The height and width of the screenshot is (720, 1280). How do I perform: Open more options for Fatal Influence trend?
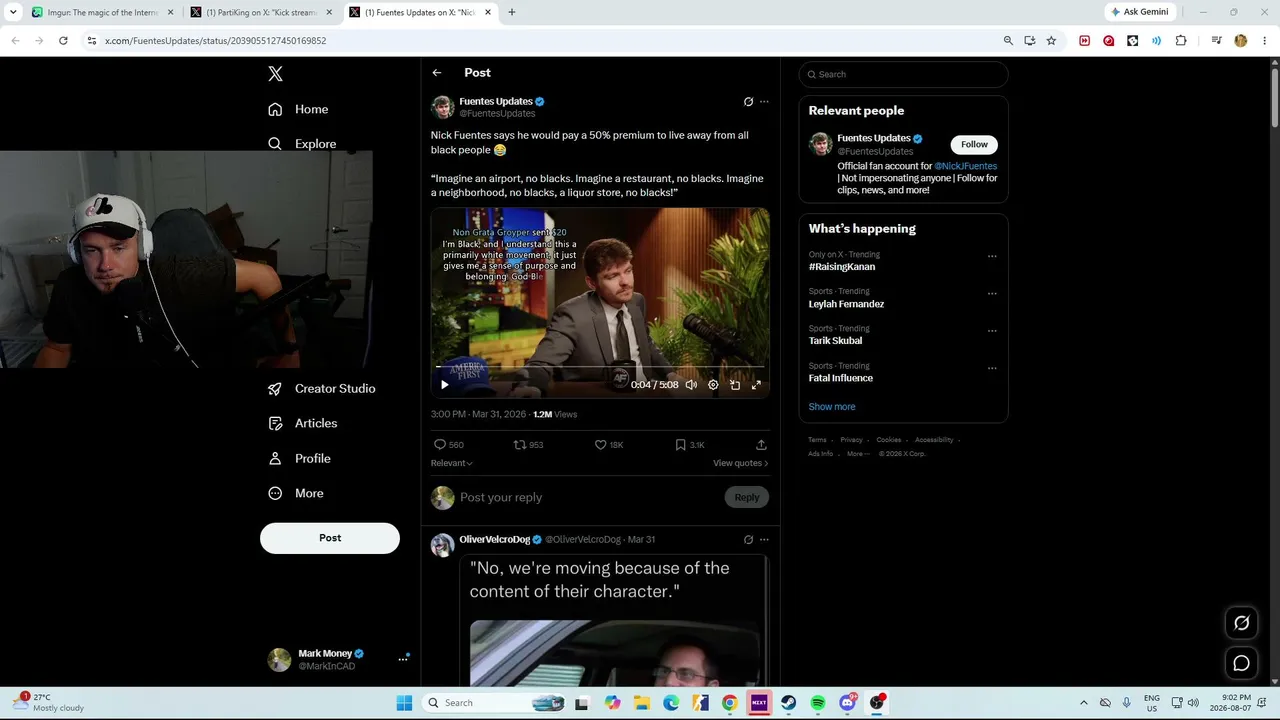pos(992,368)
